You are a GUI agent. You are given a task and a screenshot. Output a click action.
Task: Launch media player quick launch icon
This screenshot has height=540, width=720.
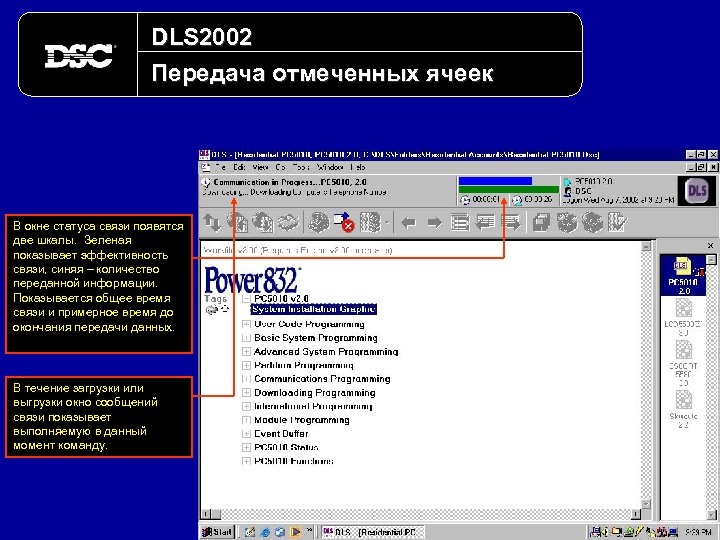[x=295, y=532]
